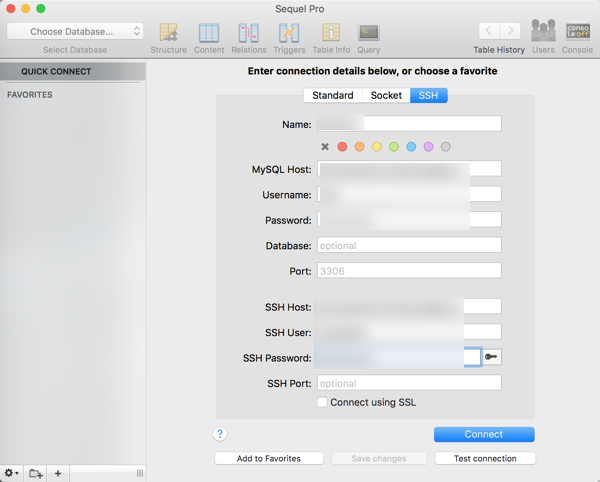Focus the Name input field
The image size is (600, 482).
coord(409,124)
